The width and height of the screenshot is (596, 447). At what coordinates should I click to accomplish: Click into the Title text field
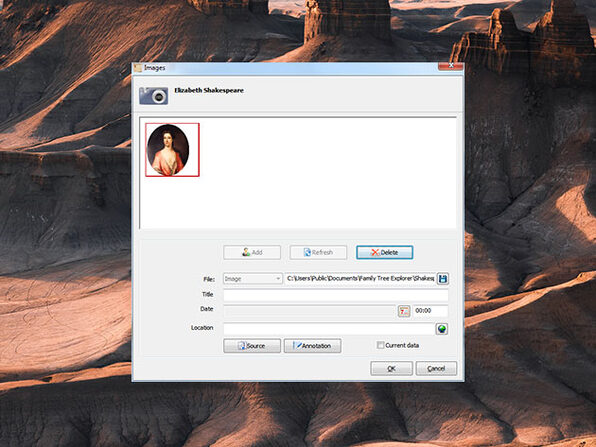point(336,295)
